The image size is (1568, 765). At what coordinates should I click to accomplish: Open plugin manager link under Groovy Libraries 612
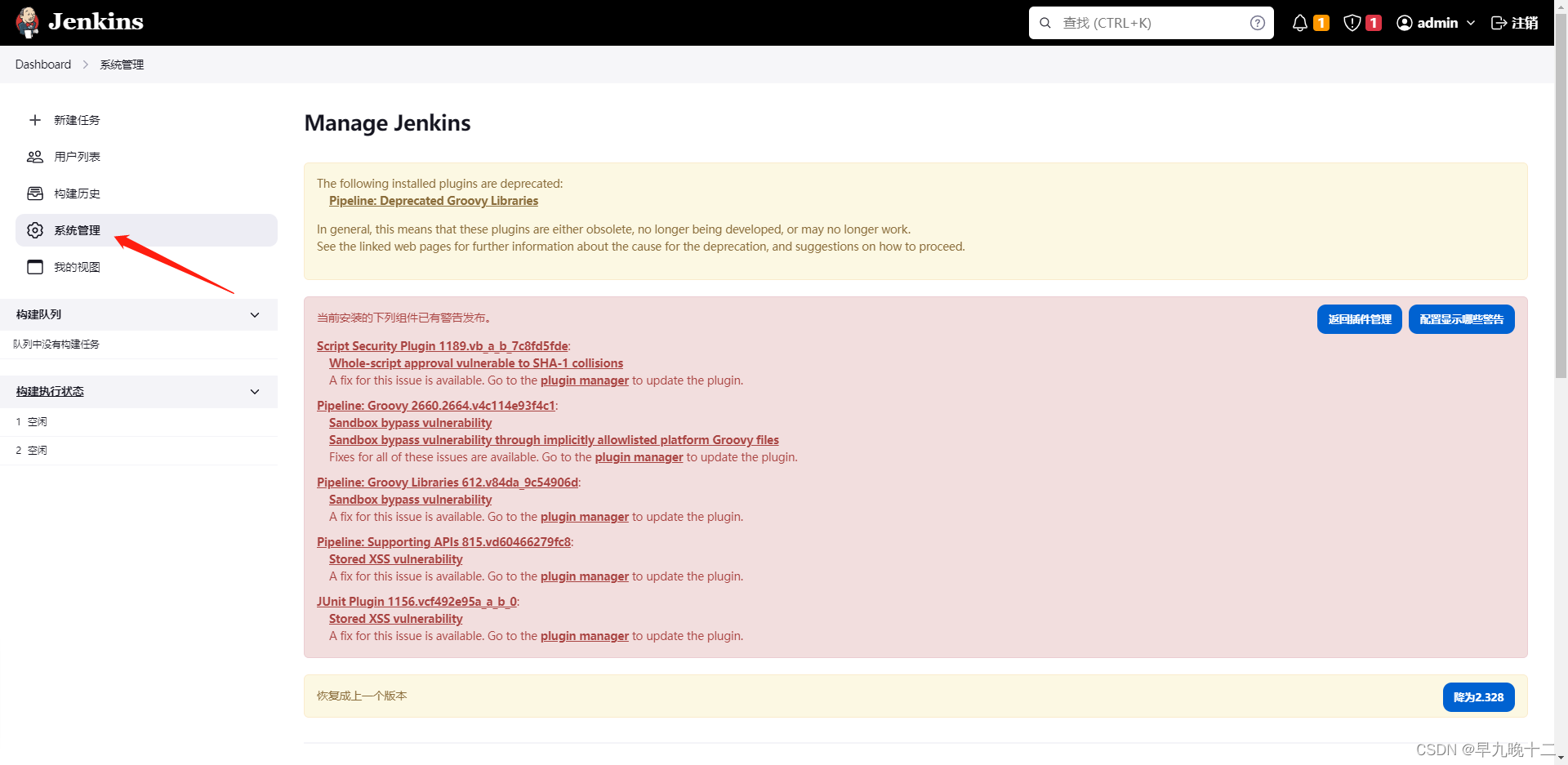point(585,517)
